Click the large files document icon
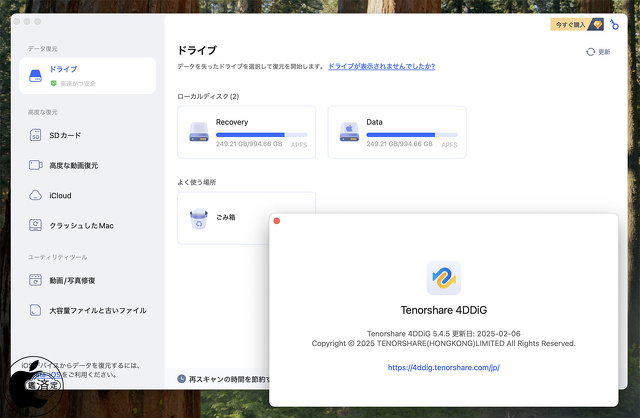640x418 pixels. 36,310
